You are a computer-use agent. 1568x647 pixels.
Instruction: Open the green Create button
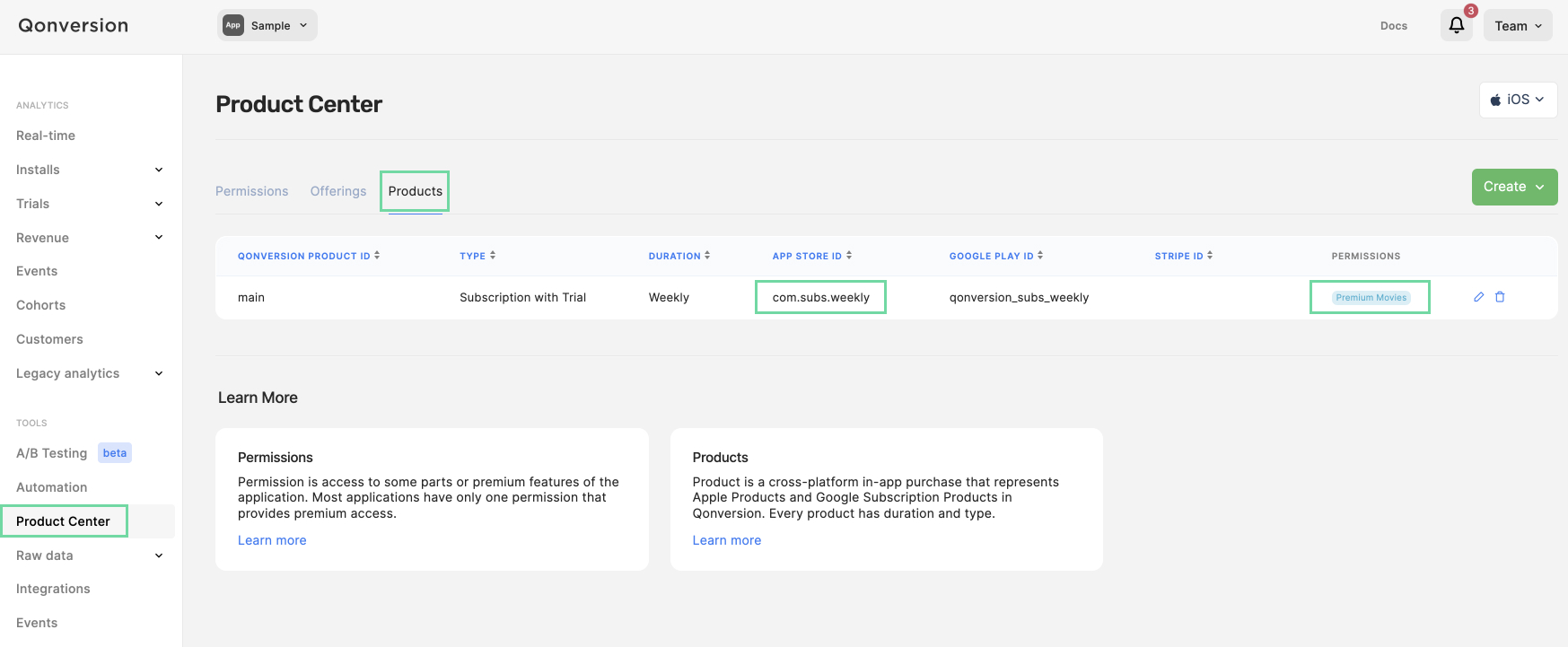pyautogui.click(x=1514, y=187)
